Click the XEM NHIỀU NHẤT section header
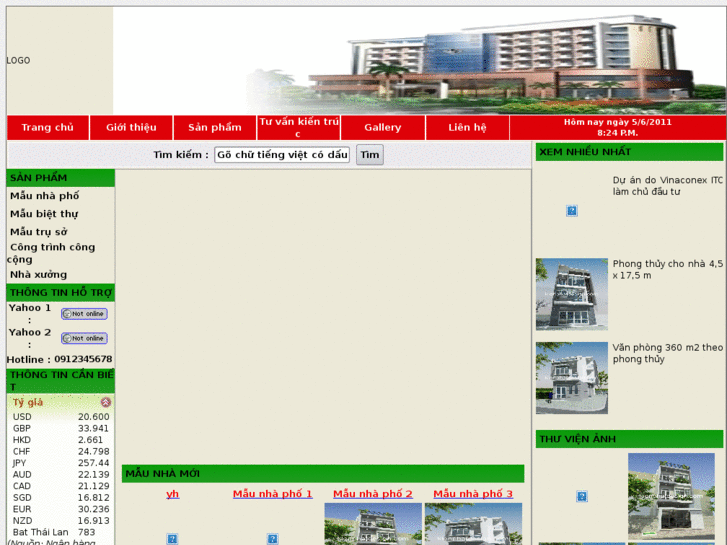727x545 pixels. [629, 152]
